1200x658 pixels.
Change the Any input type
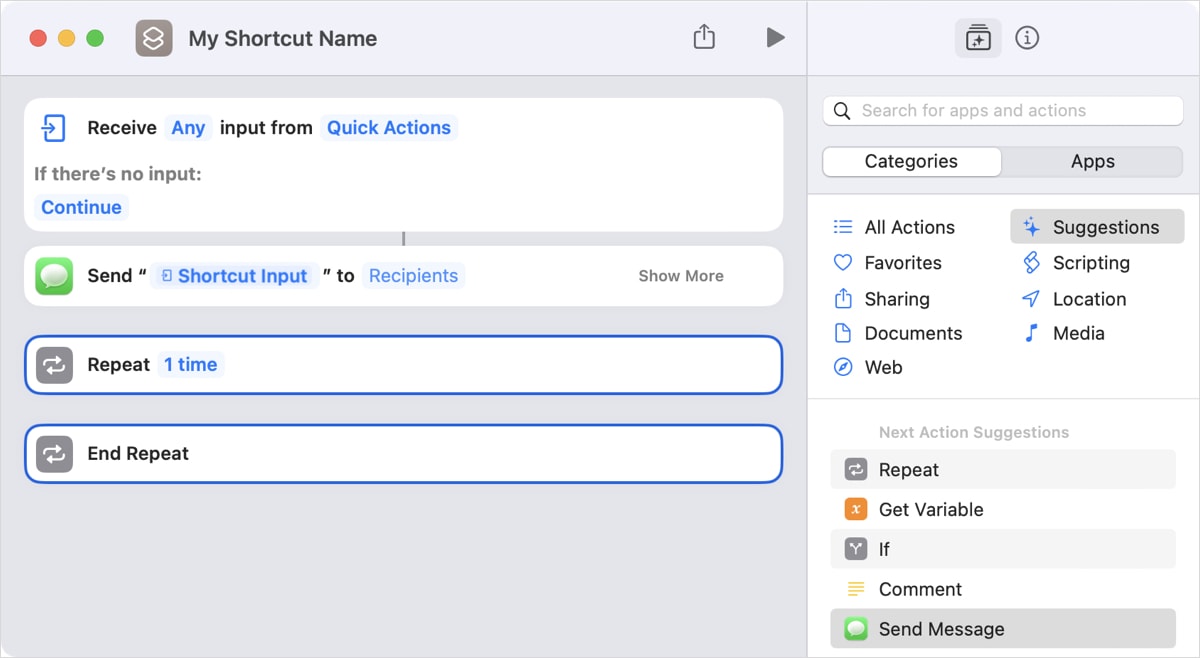pyautogui.click(x=188, y=127)
